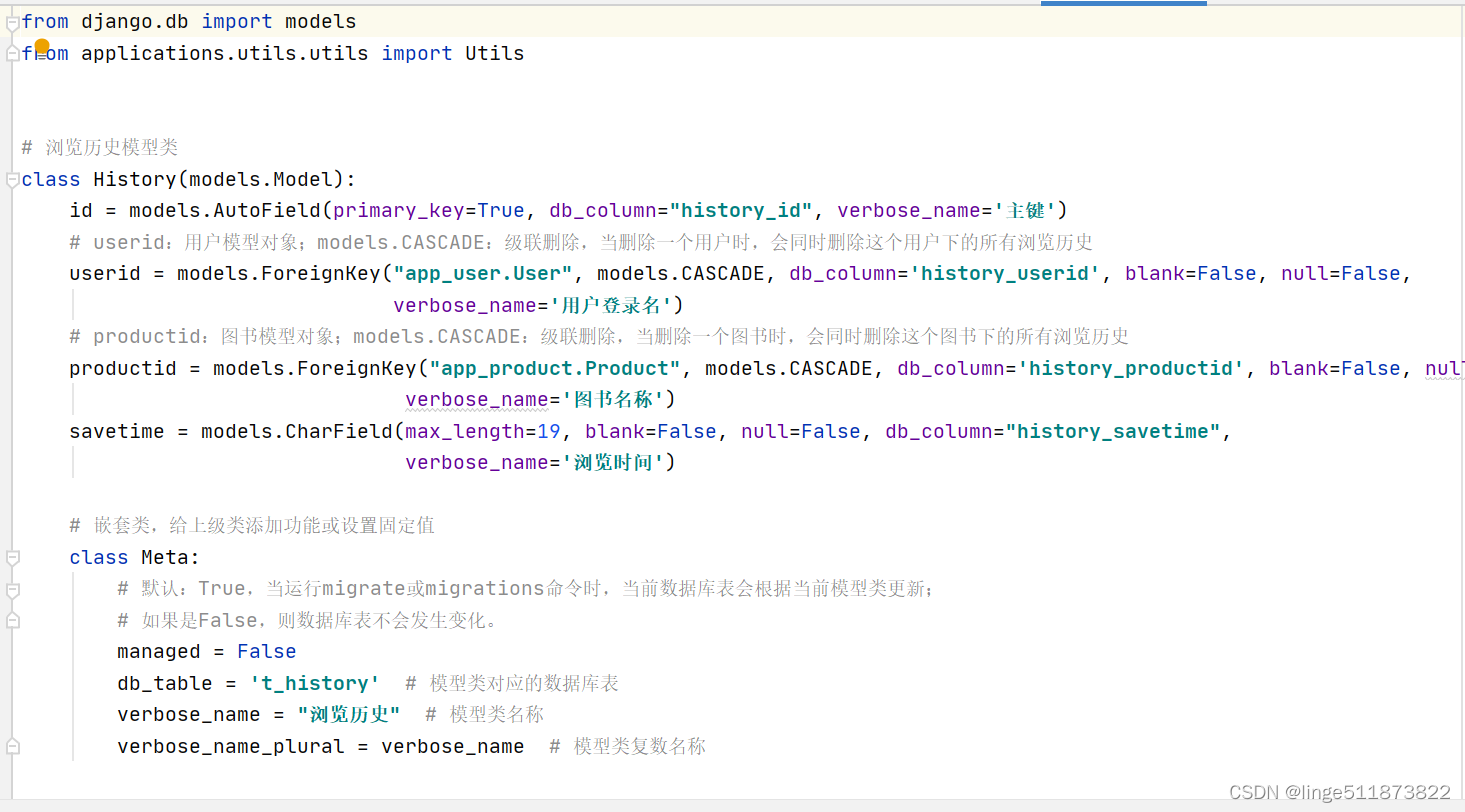
Task: Click the 't_history' string
Action: pos(313,683)
